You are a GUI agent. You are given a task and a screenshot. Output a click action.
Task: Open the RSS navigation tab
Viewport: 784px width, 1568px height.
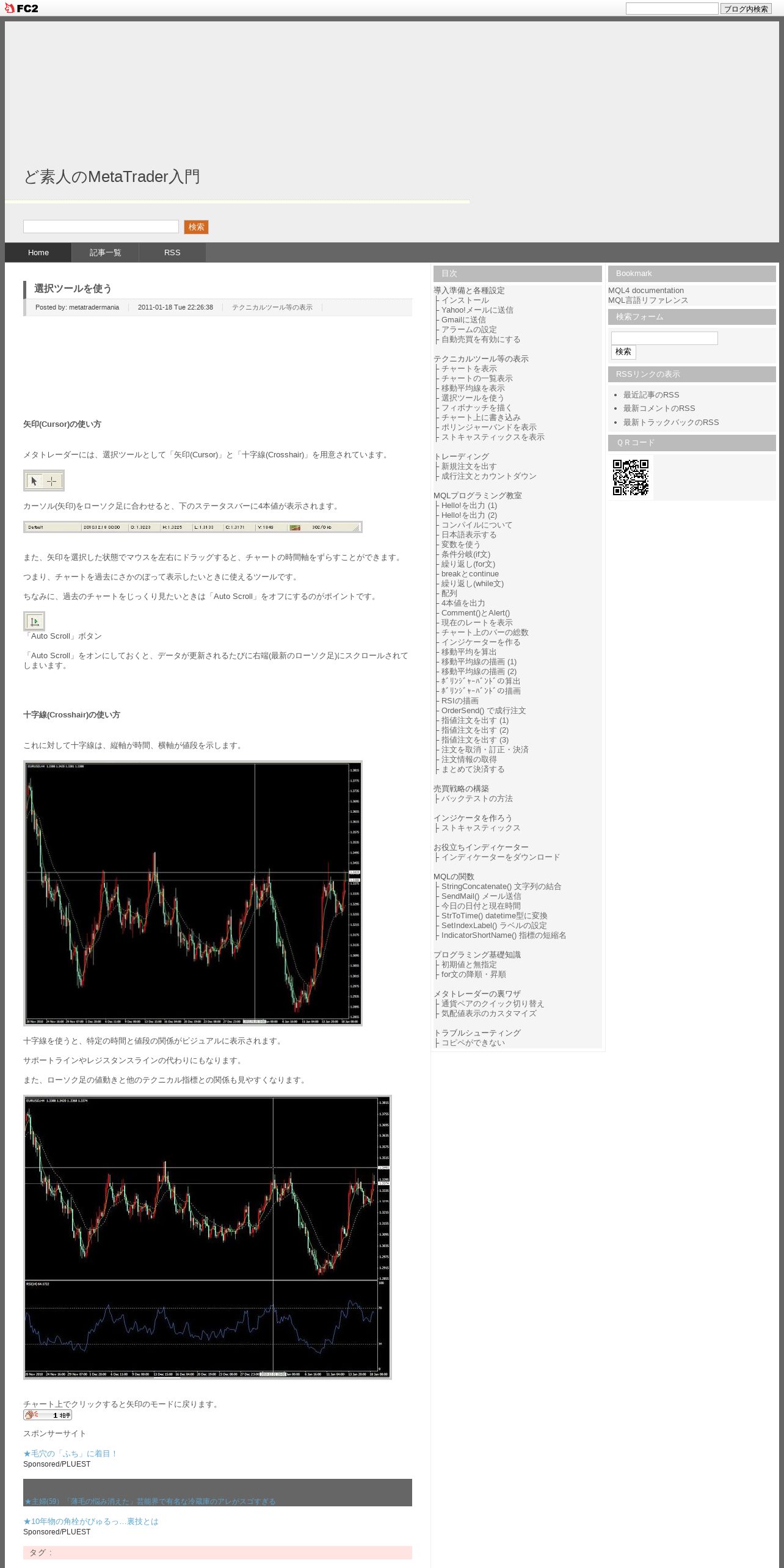coord(172,252)
